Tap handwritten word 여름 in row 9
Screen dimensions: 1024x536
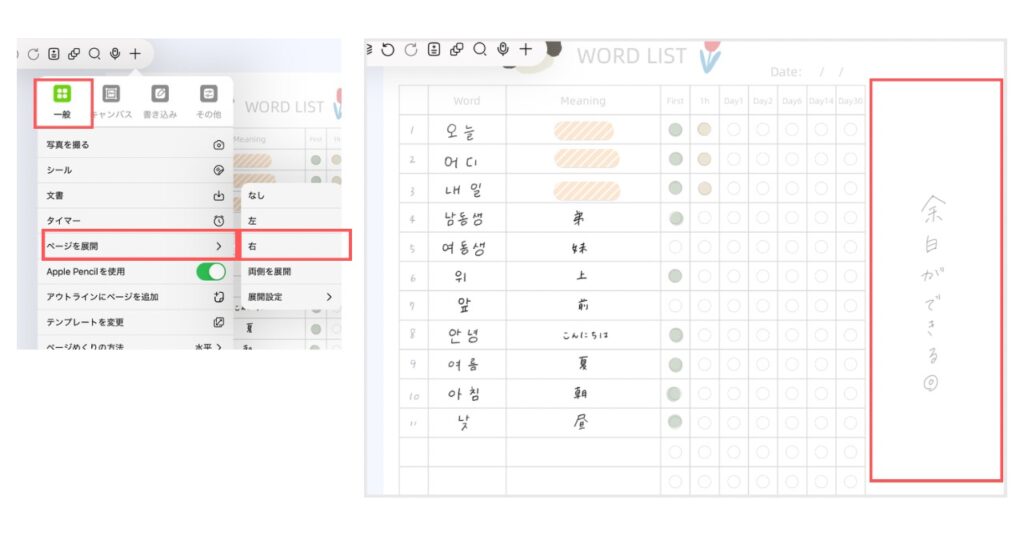pyautogui.click(x=462, y=365)
